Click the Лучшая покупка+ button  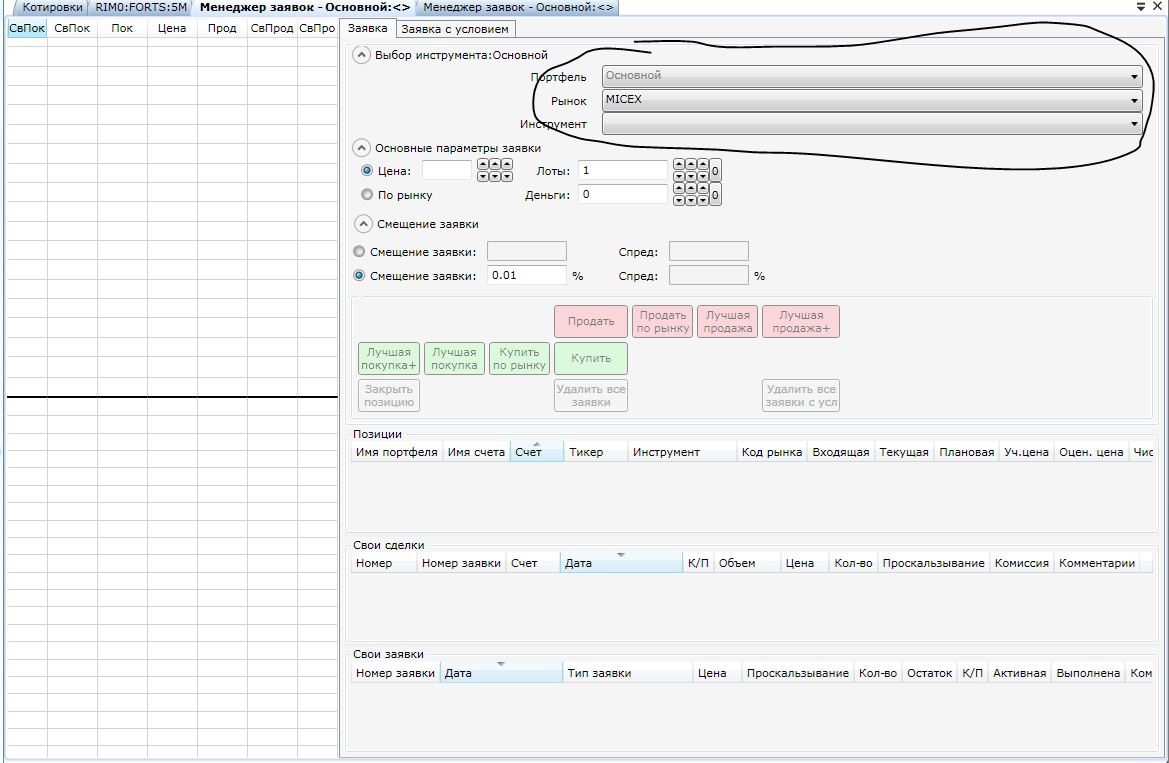pyautogui.click(x=390, y=359)
